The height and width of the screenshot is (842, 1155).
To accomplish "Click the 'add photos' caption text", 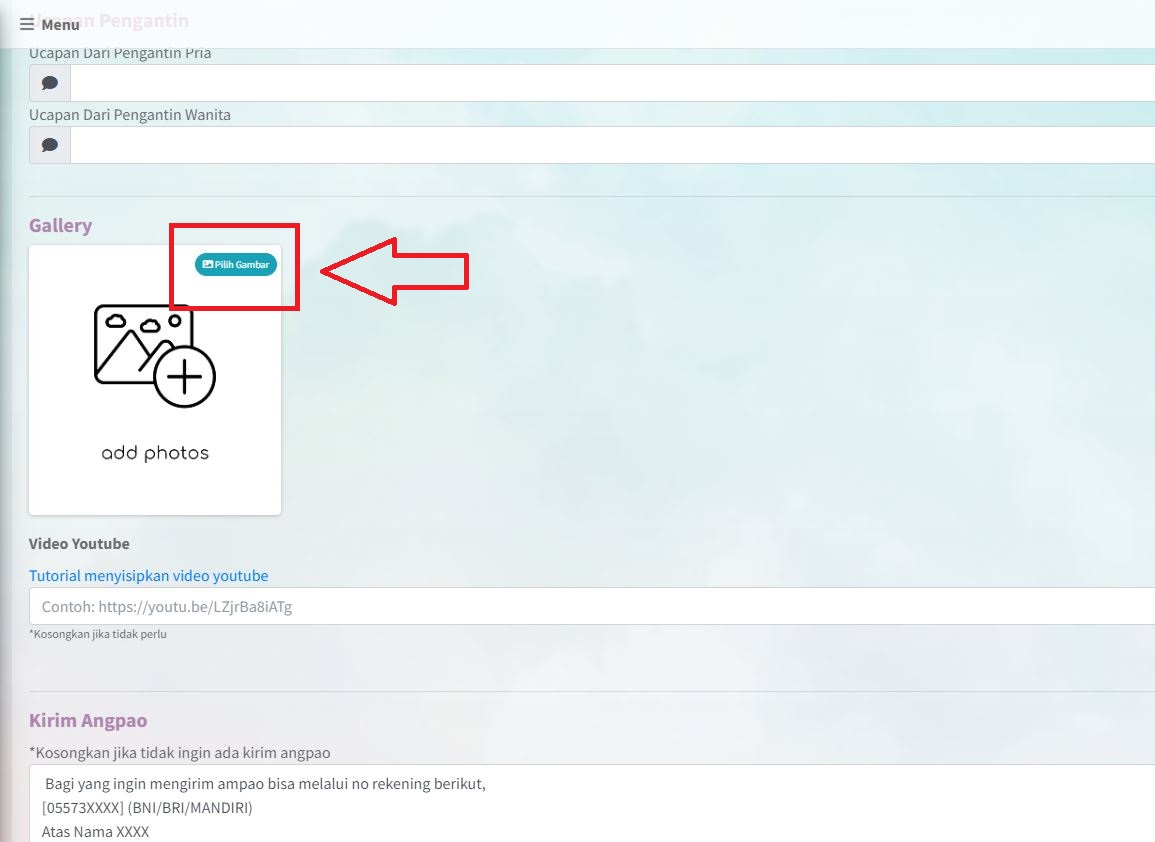I will click(x=155, y=454).
